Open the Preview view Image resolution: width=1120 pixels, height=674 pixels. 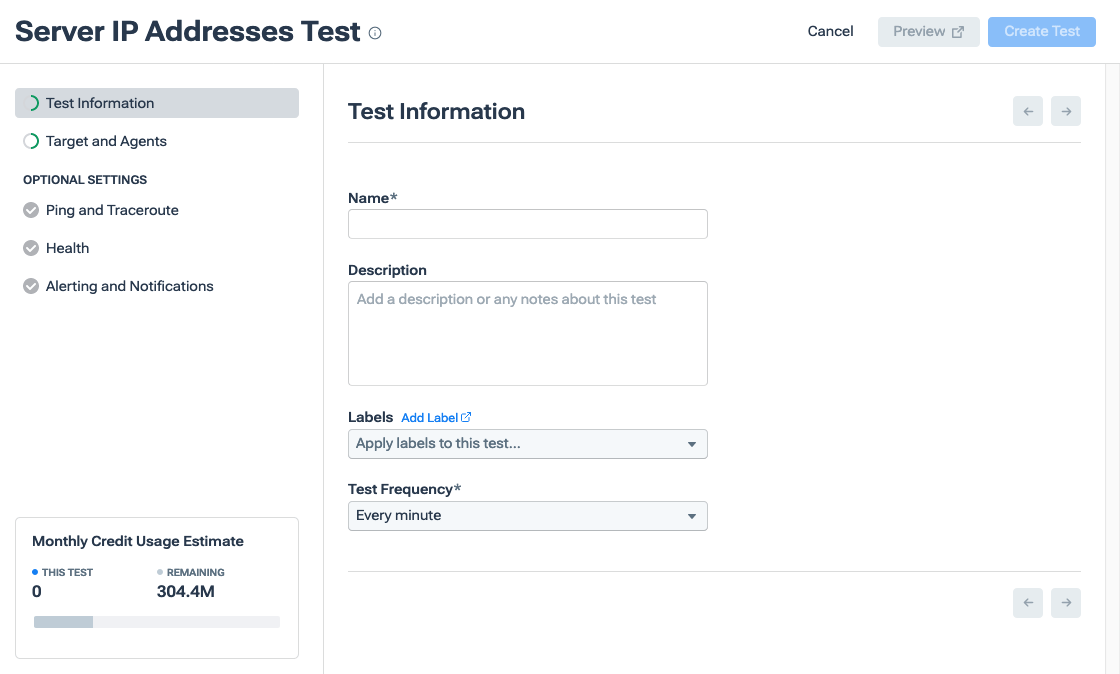tap(928, 31)
